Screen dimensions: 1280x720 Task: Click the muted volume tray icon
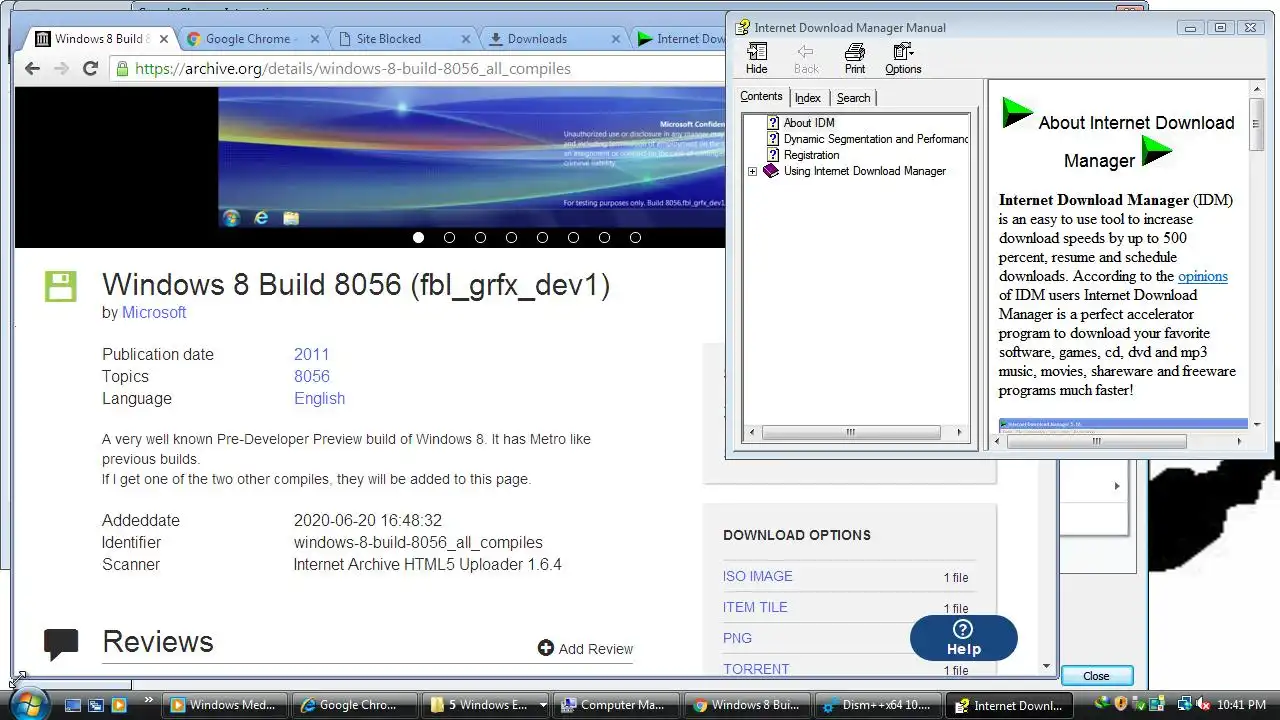1203,705
